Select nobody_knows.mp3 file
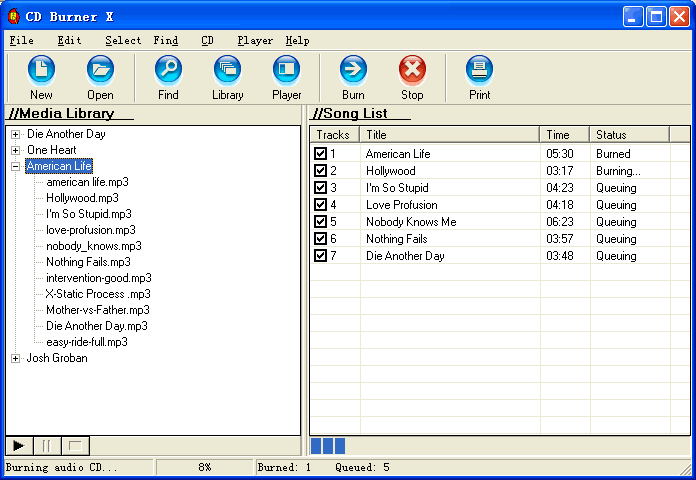The width and height of the screenshot is (696, 480). point(94,246)
